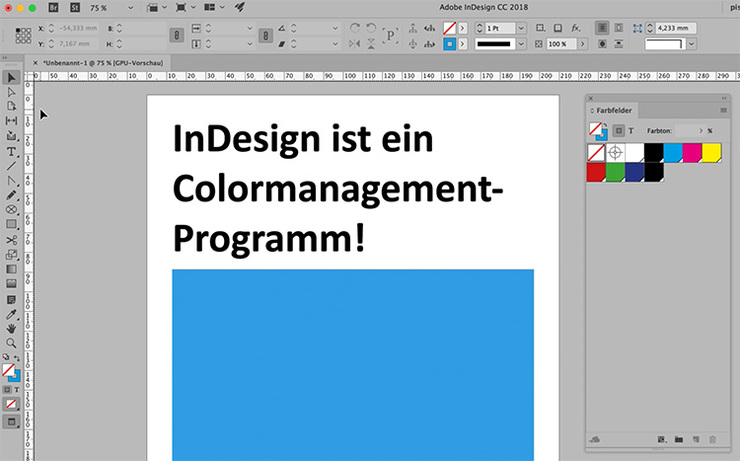The width and height of the screenshot is (740, 461).
Task: Enable wrap around bounding box
Action: click(619, 28)
